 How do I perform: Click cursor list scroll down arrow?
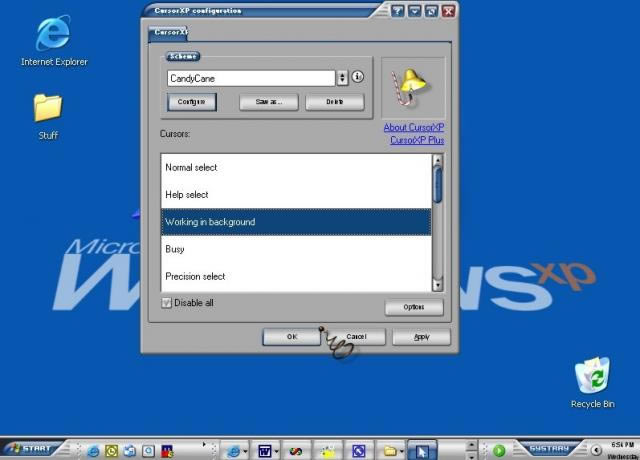(438, 285)
